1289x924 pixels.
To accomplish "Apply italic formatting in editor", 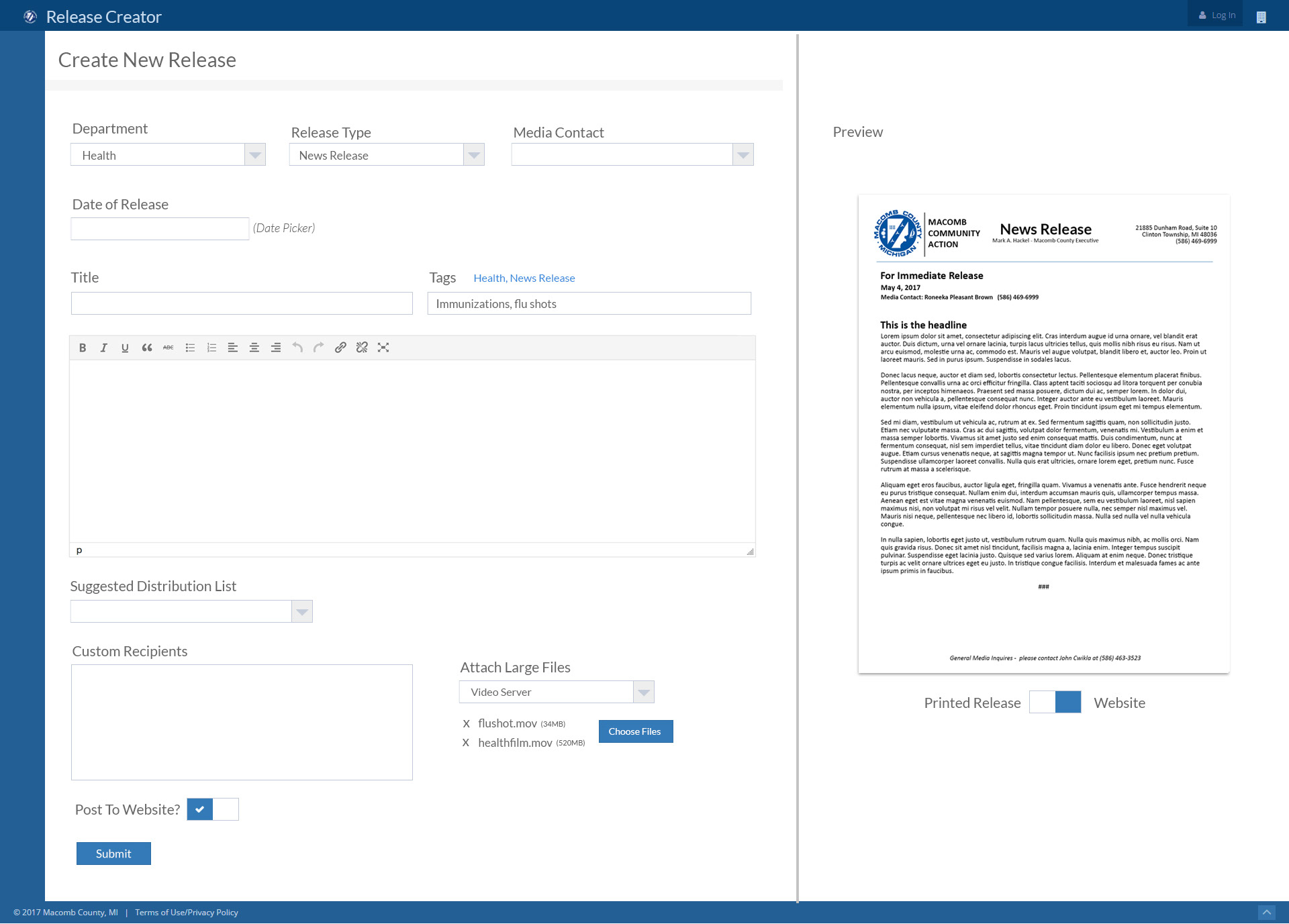I will [x=103, y=348].
